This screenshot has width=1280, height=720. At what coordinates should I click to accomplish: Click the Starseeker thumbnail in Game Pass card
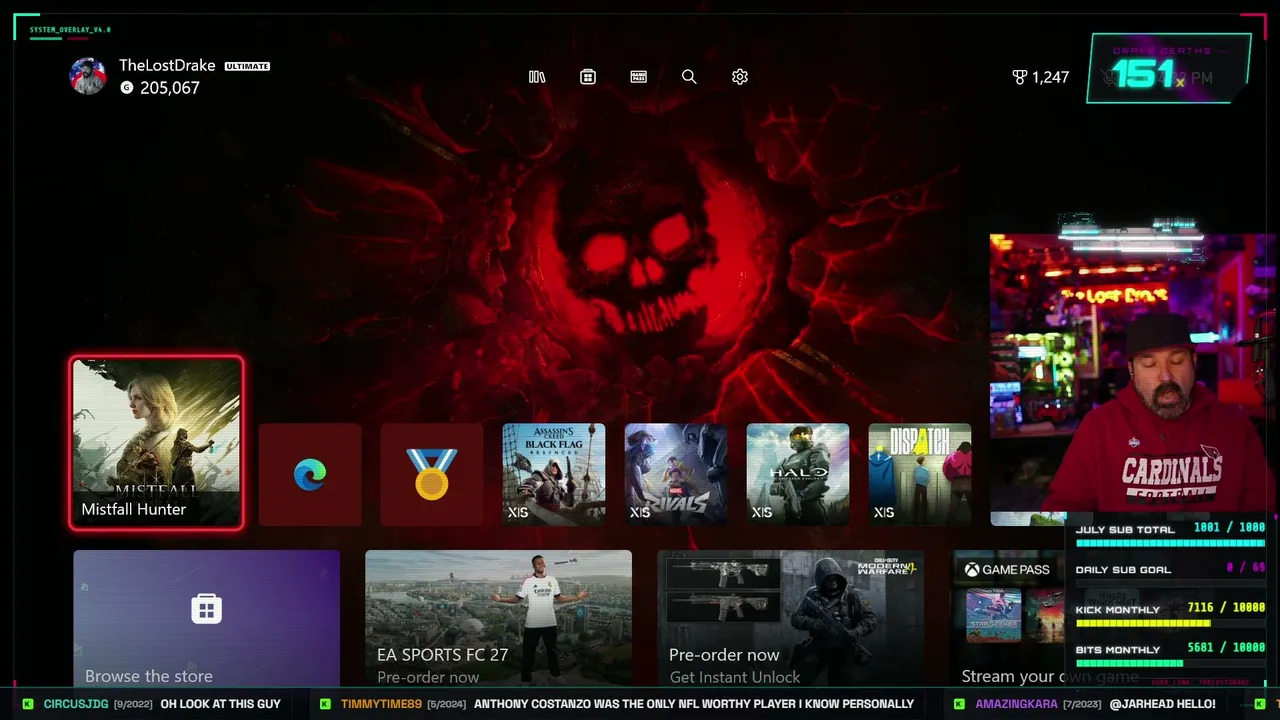(x=994, y=615)
